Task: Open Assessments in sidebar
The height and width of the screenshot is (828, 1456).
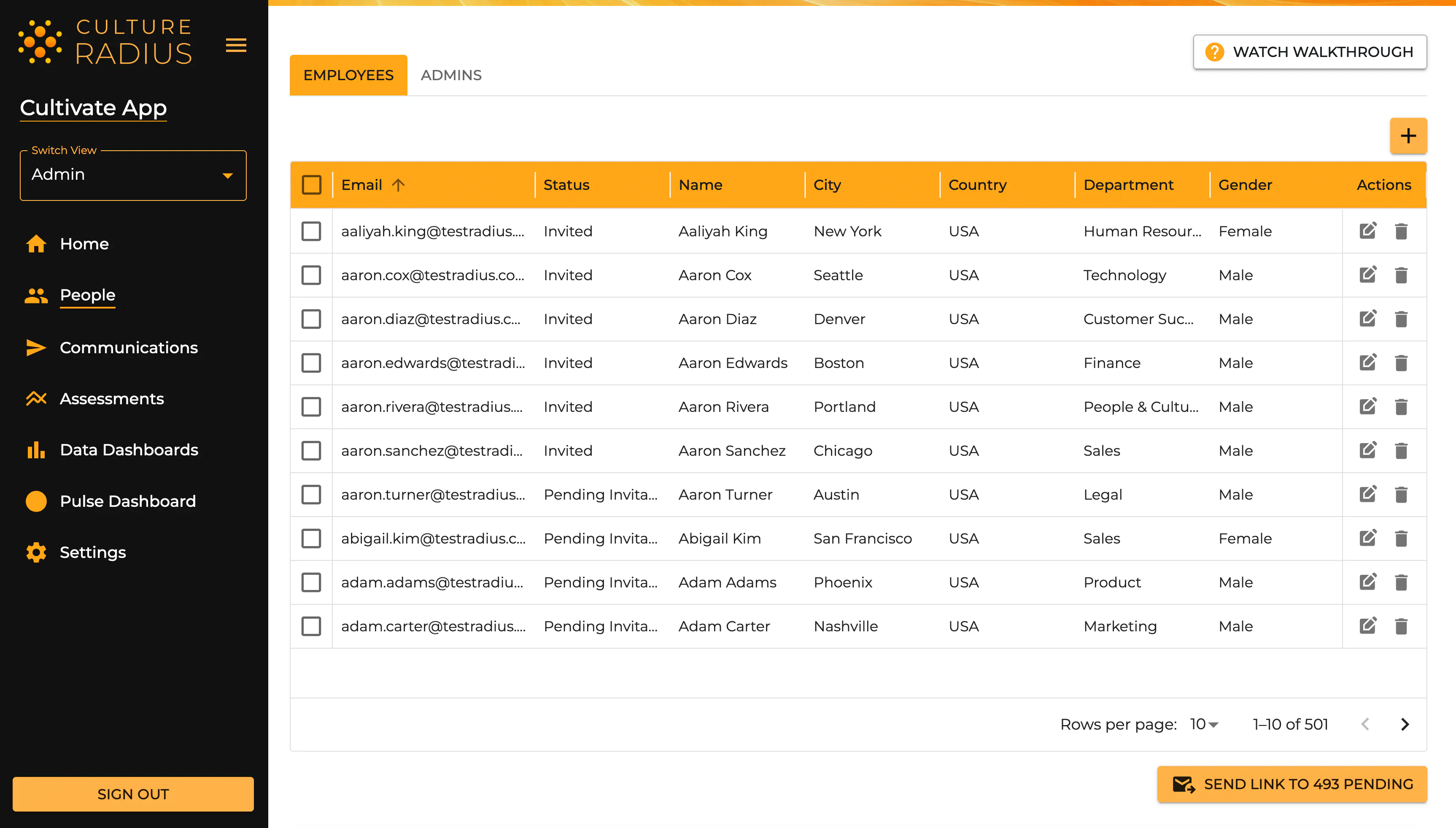Action: click(x=111, y=399)
